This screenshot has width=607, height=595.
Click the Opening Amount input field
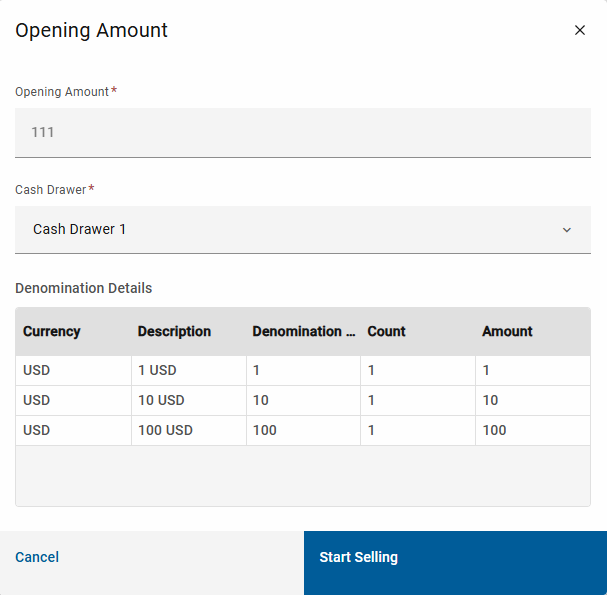point(302,132)
